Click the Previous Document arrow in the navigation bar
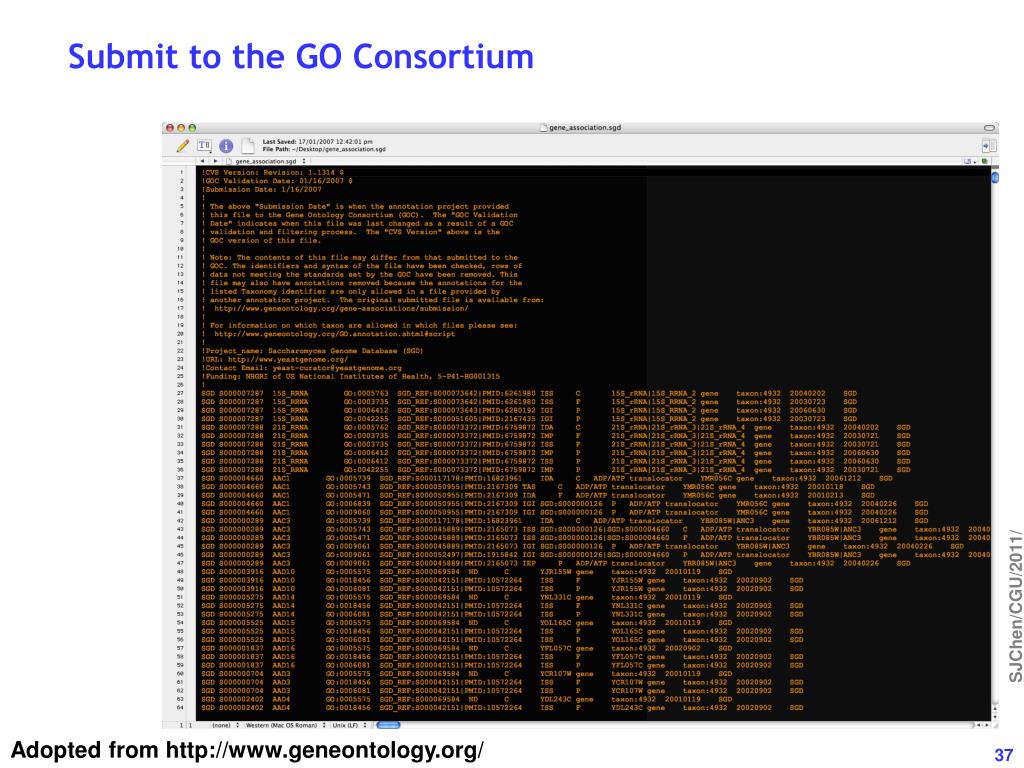Screen dimensions: 1024x768 pos(202,161)
